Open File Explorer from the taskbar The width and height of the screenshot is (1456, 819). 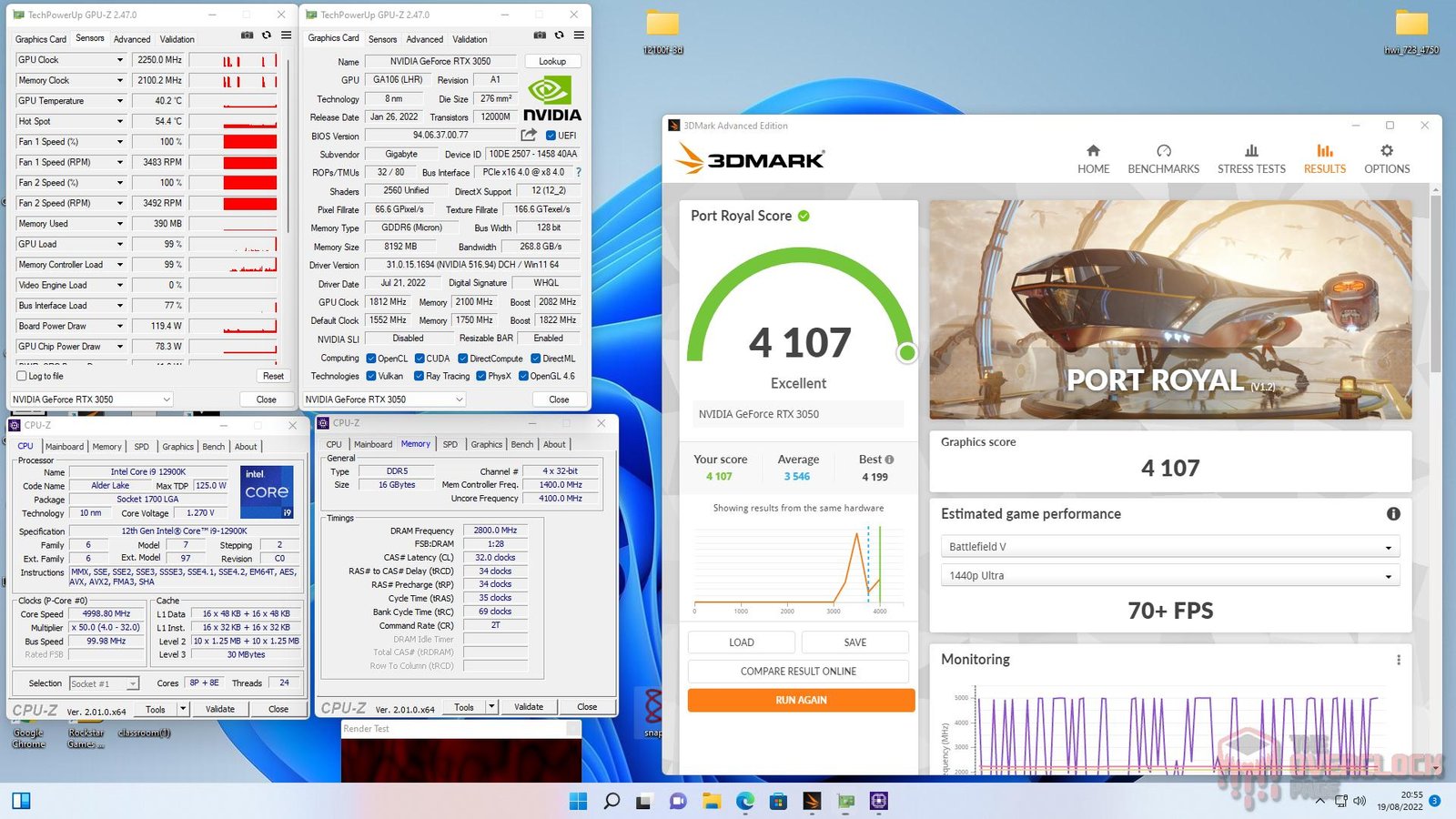(711, 801)
